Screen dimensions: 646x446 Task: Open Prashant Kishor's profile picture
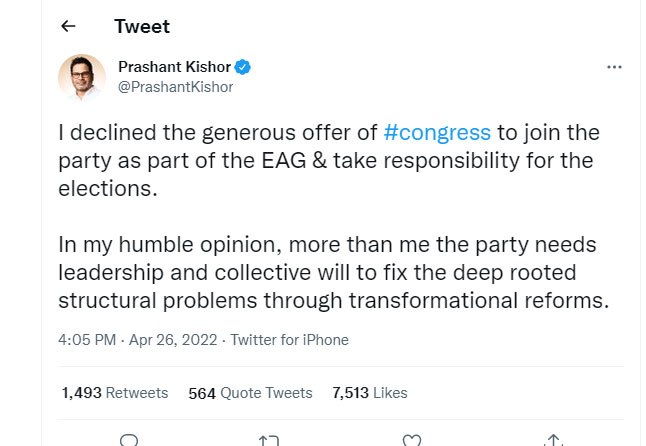[x=82, y=77]
